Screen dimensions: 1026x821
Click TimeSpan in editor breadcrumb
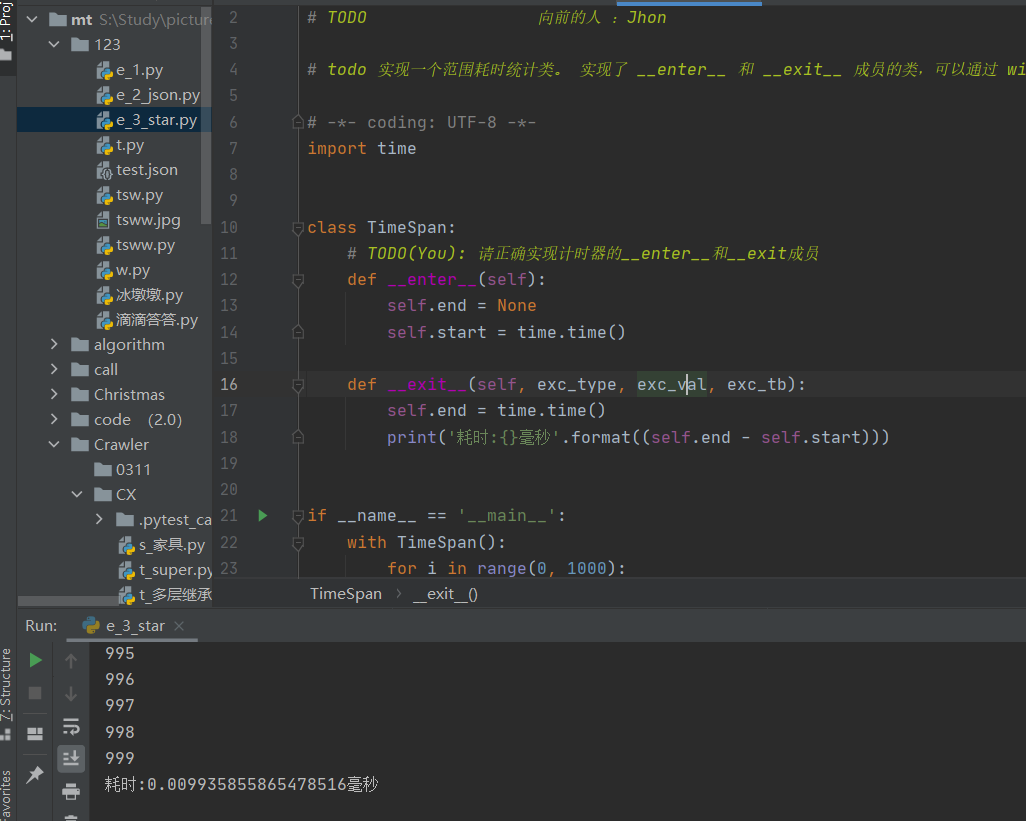click(345, 594)
